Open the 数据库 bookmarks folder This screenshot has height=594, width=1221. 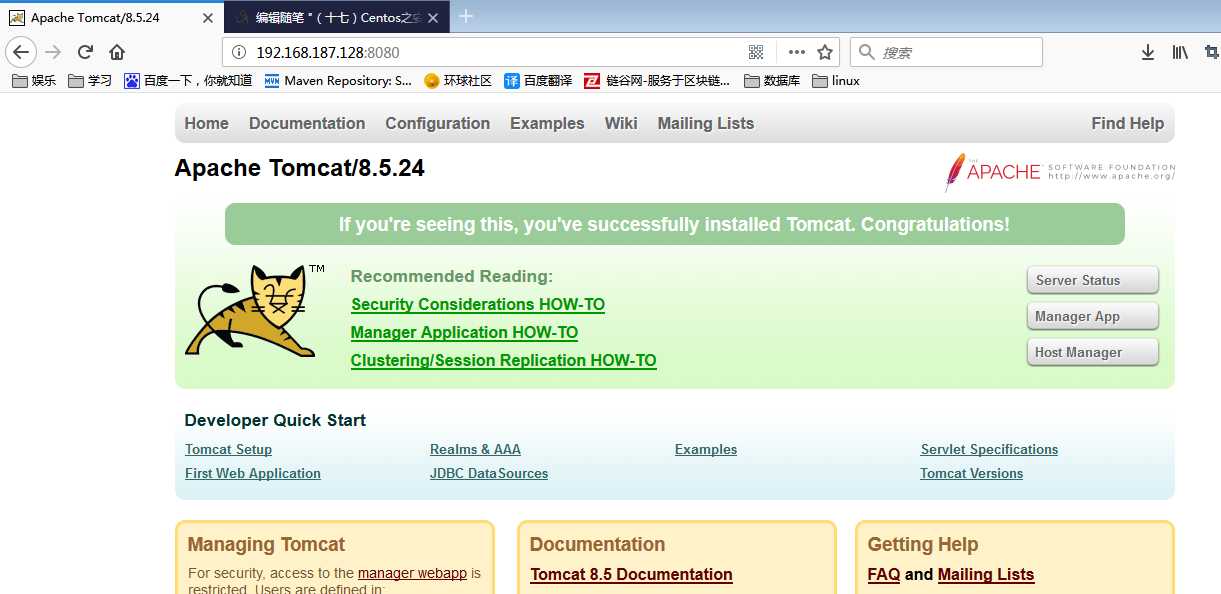772,81
